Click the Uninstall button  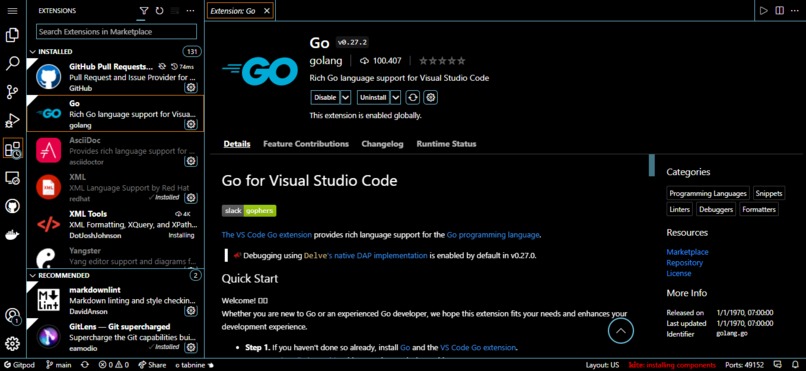(x=374, y=97)
